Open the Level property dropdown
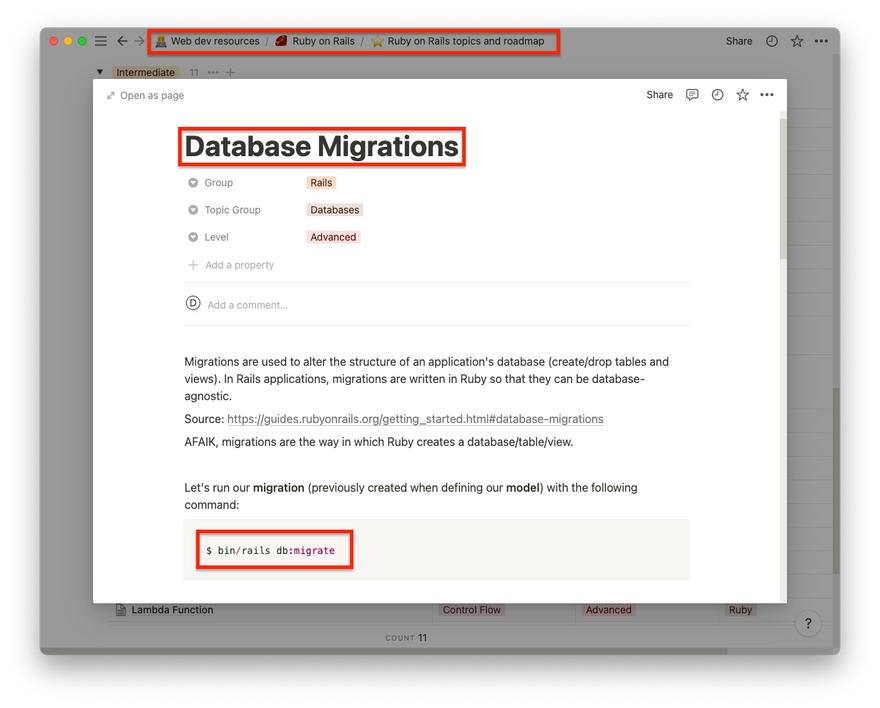Viewport: 880px width, 708px height. click(x=216, y=237)
